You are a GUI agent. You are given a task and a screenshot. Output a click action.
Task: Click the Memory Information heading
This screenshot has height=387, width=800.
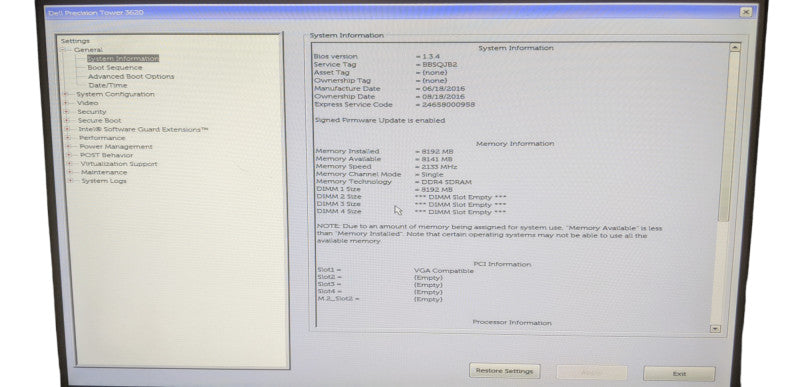[x=515, y=144]
